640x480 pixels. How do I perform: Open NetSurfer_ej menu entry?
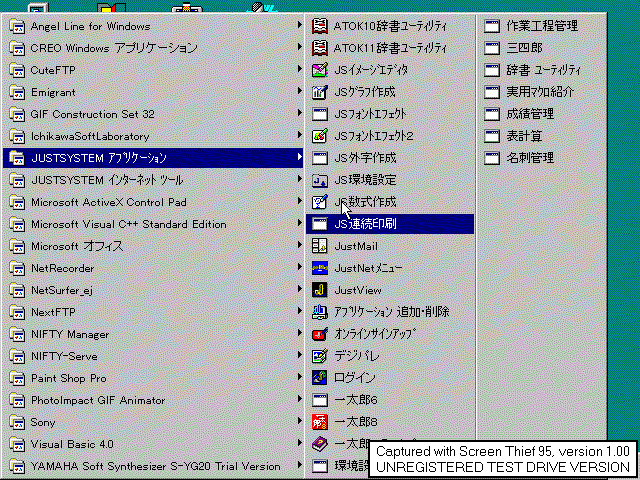click(x=153, y=290)
